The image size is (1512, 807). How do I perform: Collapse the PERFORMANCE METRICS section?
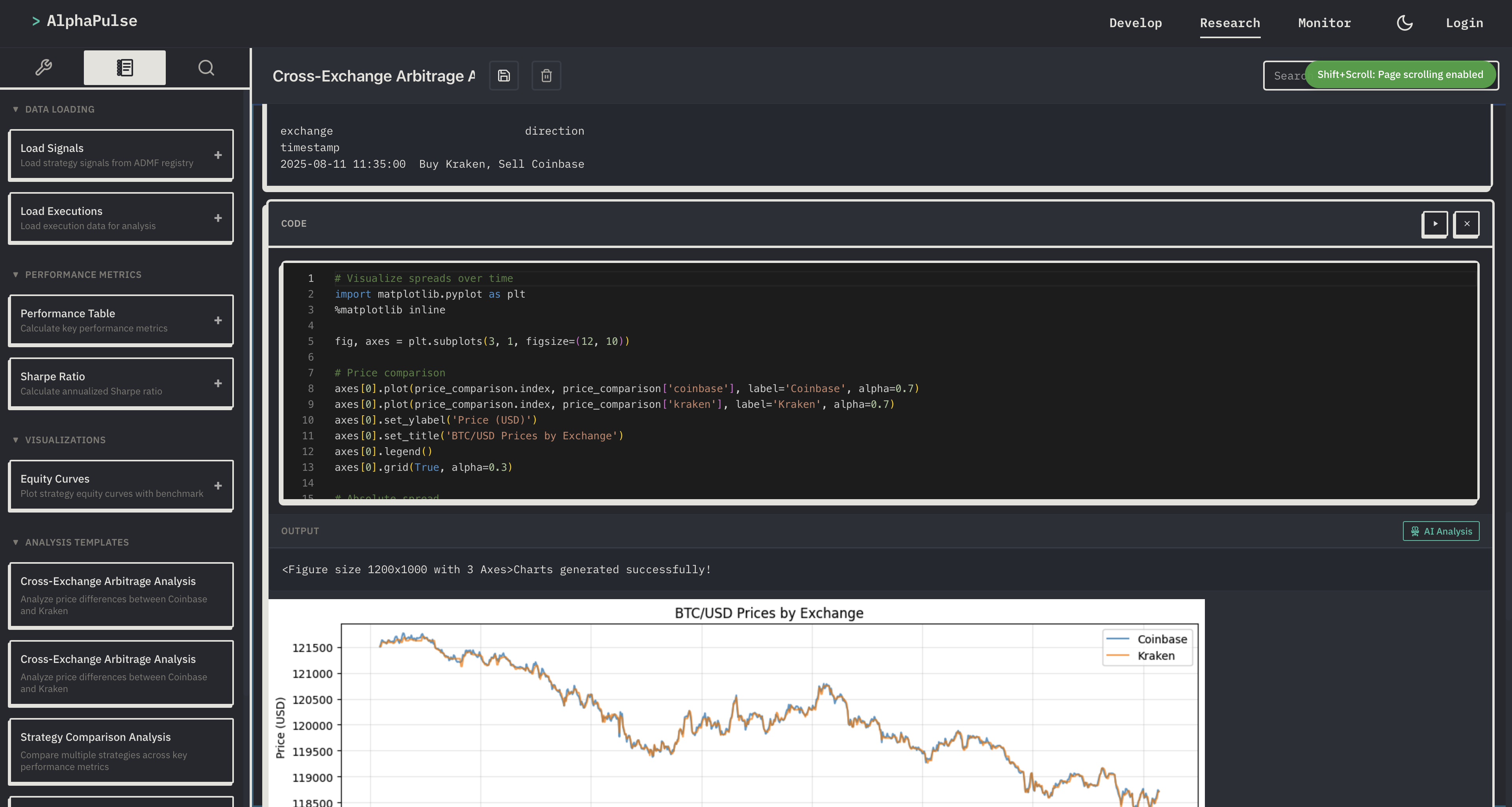pyautogui.click(x=78, y=275)
